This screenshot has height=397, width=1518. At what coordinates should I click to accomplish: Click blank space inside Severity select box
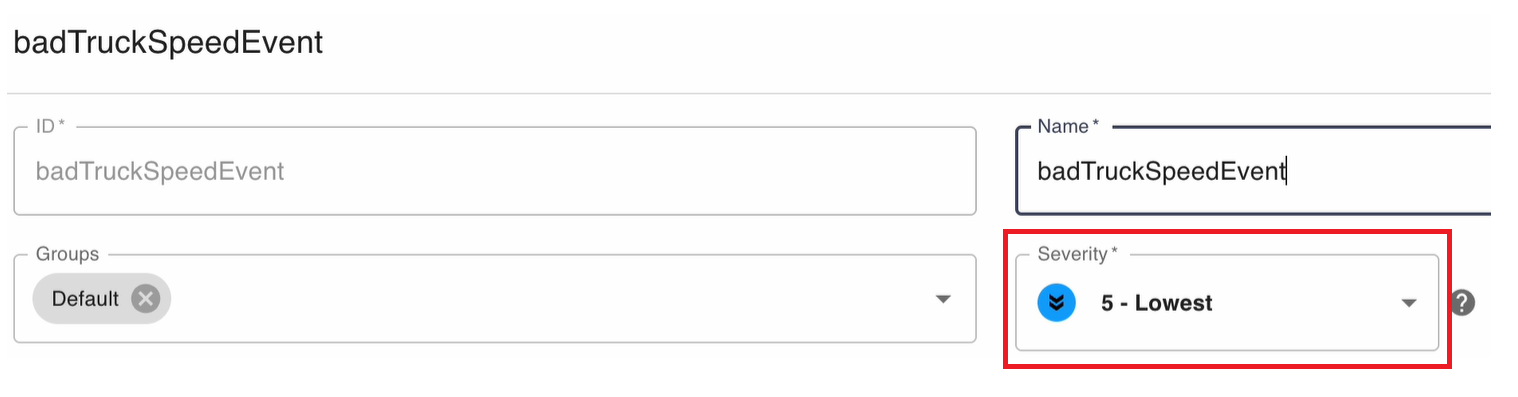point(1300,303)
